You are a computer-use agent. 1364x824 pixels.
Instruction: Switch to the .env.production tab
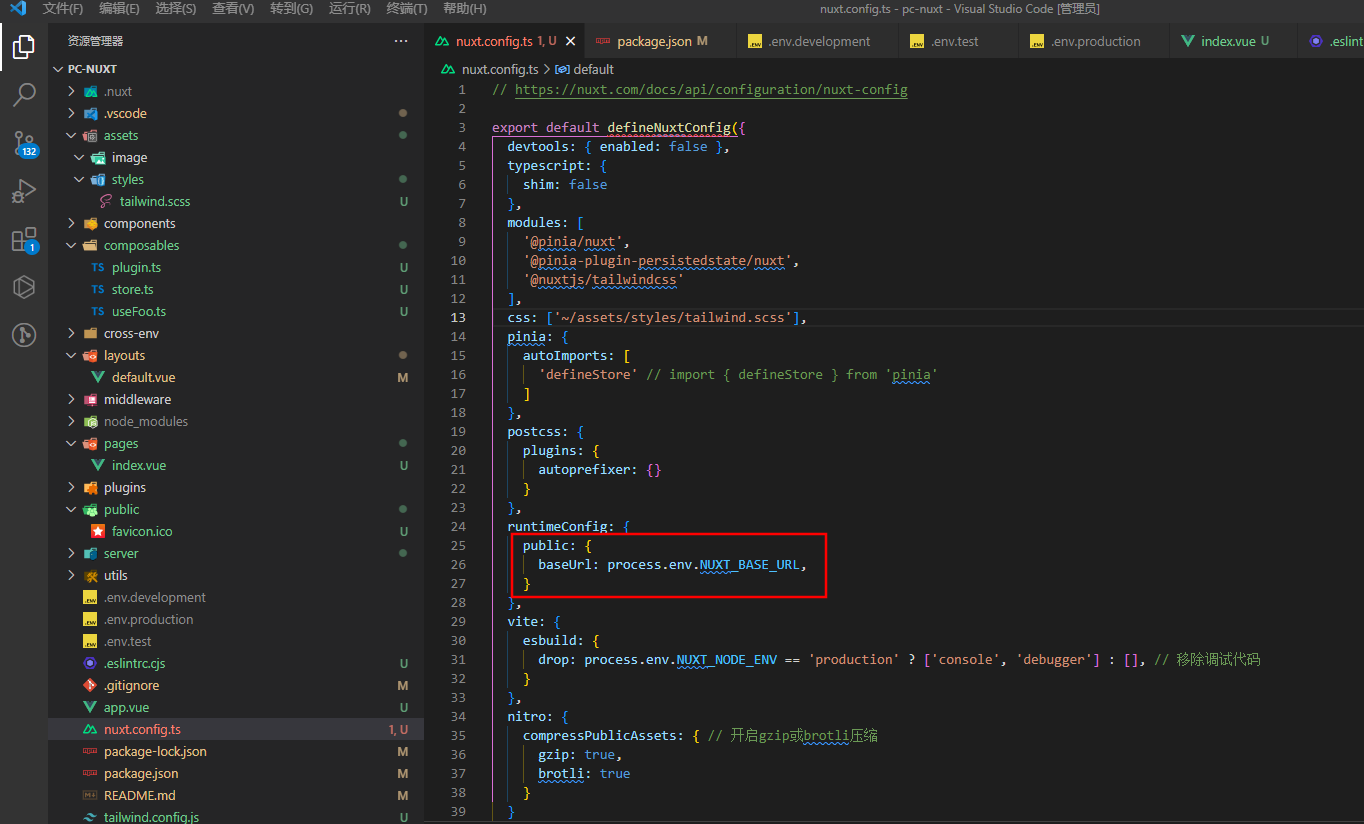(x=1095, y=41)
